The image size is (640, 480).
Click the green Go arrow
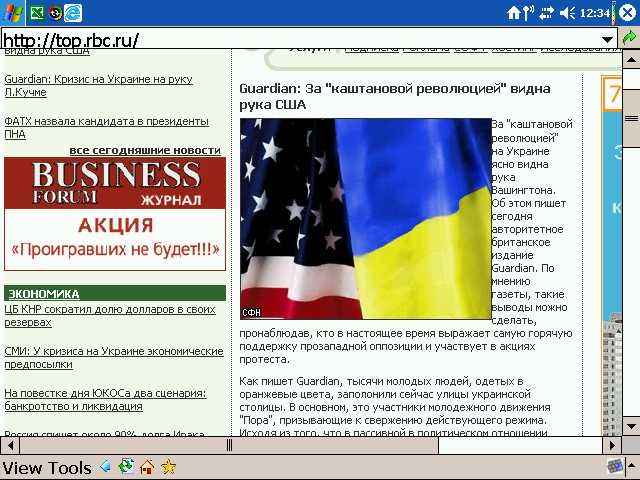[629, 38]
